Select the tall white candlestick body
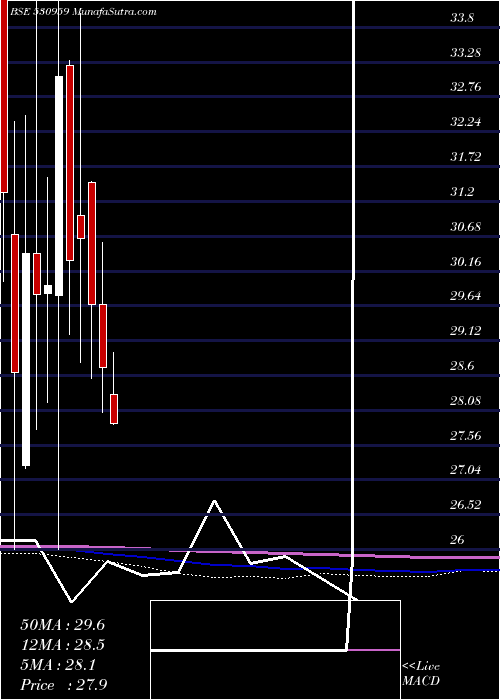 click(59, 186)
